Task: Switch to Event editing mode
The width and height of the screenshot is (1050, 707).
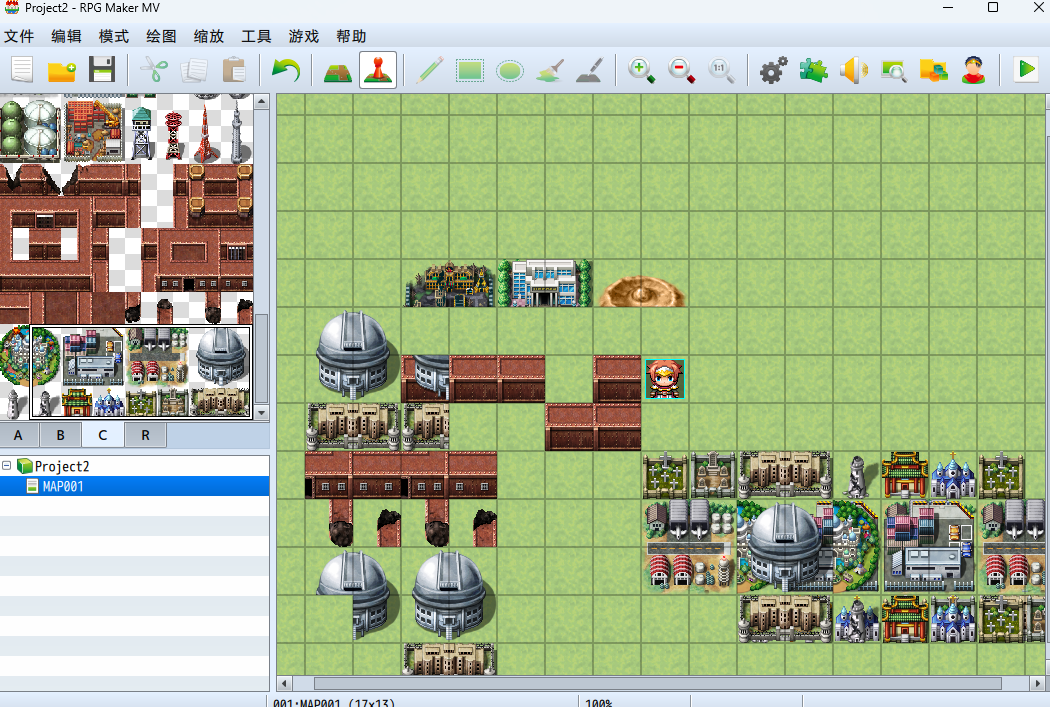Action: [378, 70]
